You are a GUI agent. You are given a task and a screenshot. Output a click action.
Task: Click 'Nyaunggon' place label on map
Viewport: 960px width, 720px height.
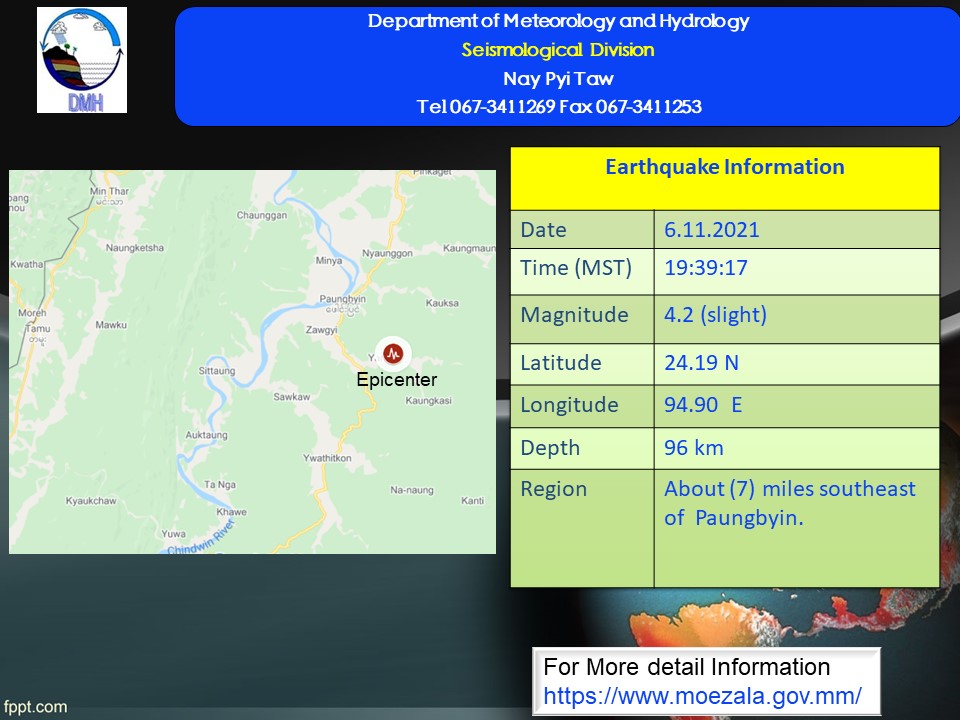(x=387, y=253)
